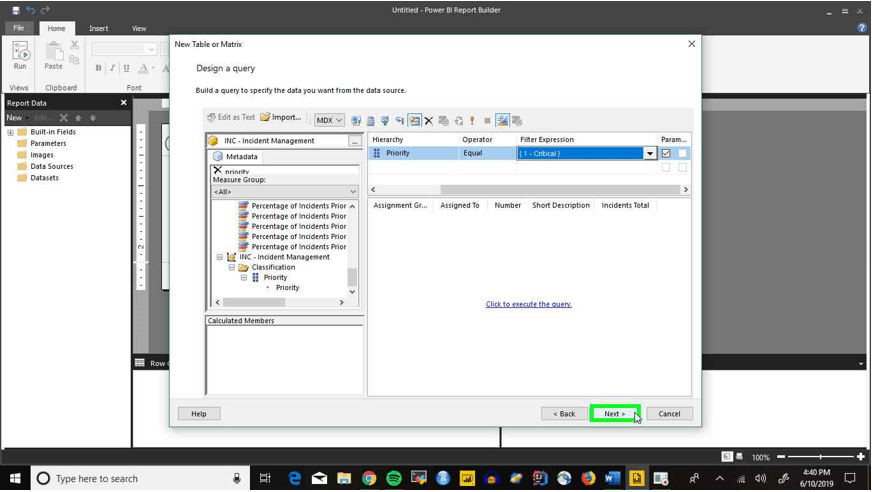Click the black X Delete toolbar icon
Image resolution: width=872 pixels, height=492 pixels.
(429, 121)
